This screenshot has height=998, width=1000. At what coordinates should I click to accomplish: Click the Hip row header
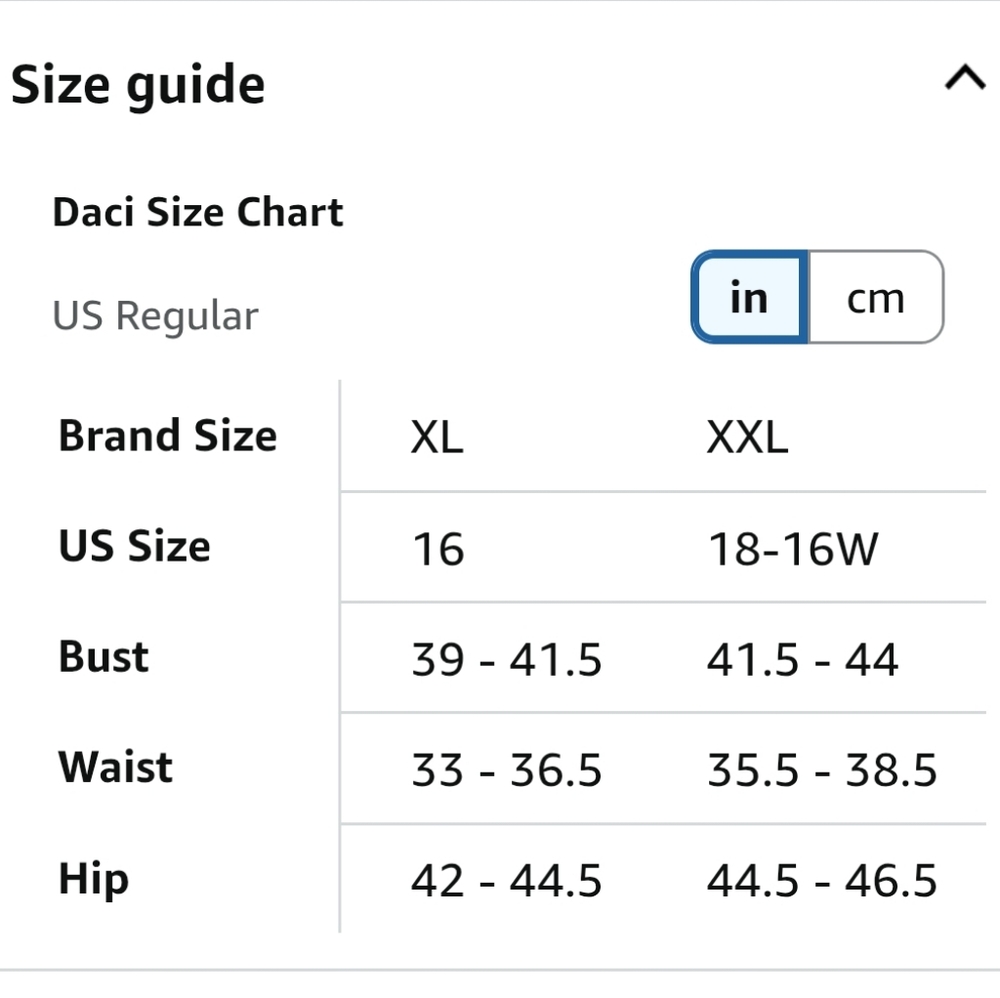coord(93,879)
